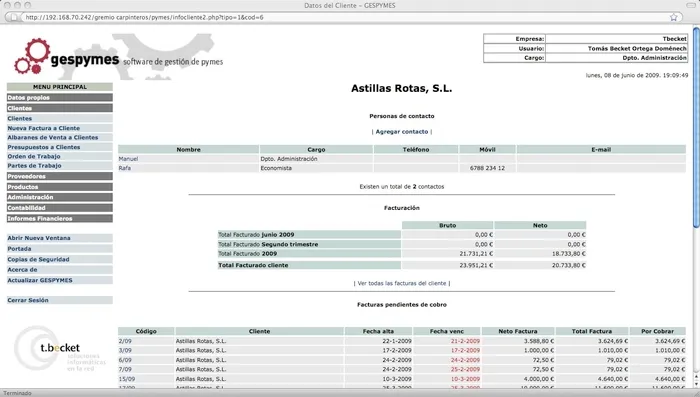Click the Nombre column header in contacts table
The width and height of the screenshot is (700, 397).
click(188, 150)
